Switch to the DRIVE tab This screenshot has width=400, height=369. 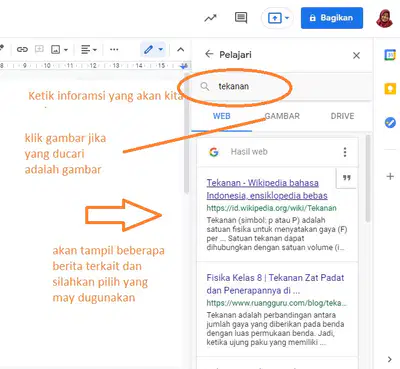pos(342,116)
